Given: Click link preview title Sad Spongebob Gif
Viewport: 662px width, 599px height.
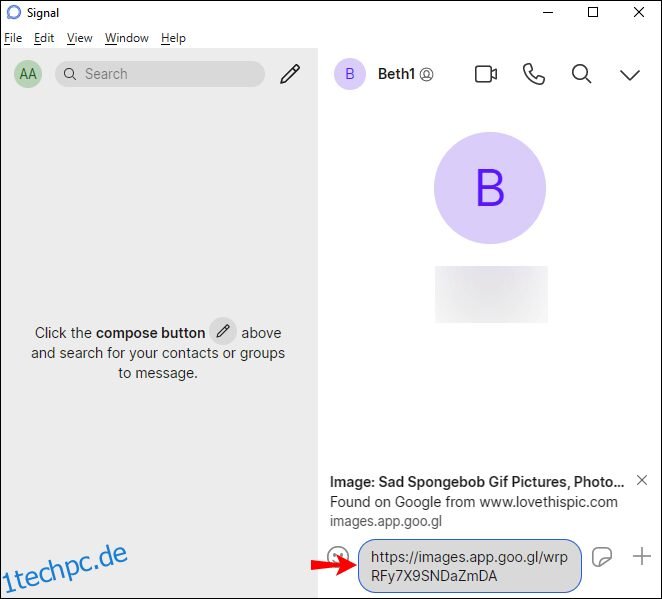Looking at the screenshot, I should (477, 482).
